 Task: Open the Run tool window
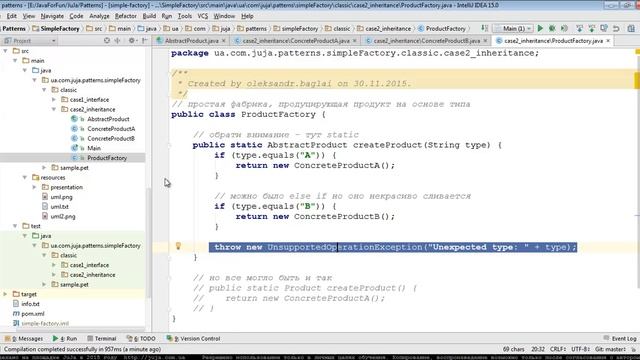pyautogui.click(x=65, y=339)
